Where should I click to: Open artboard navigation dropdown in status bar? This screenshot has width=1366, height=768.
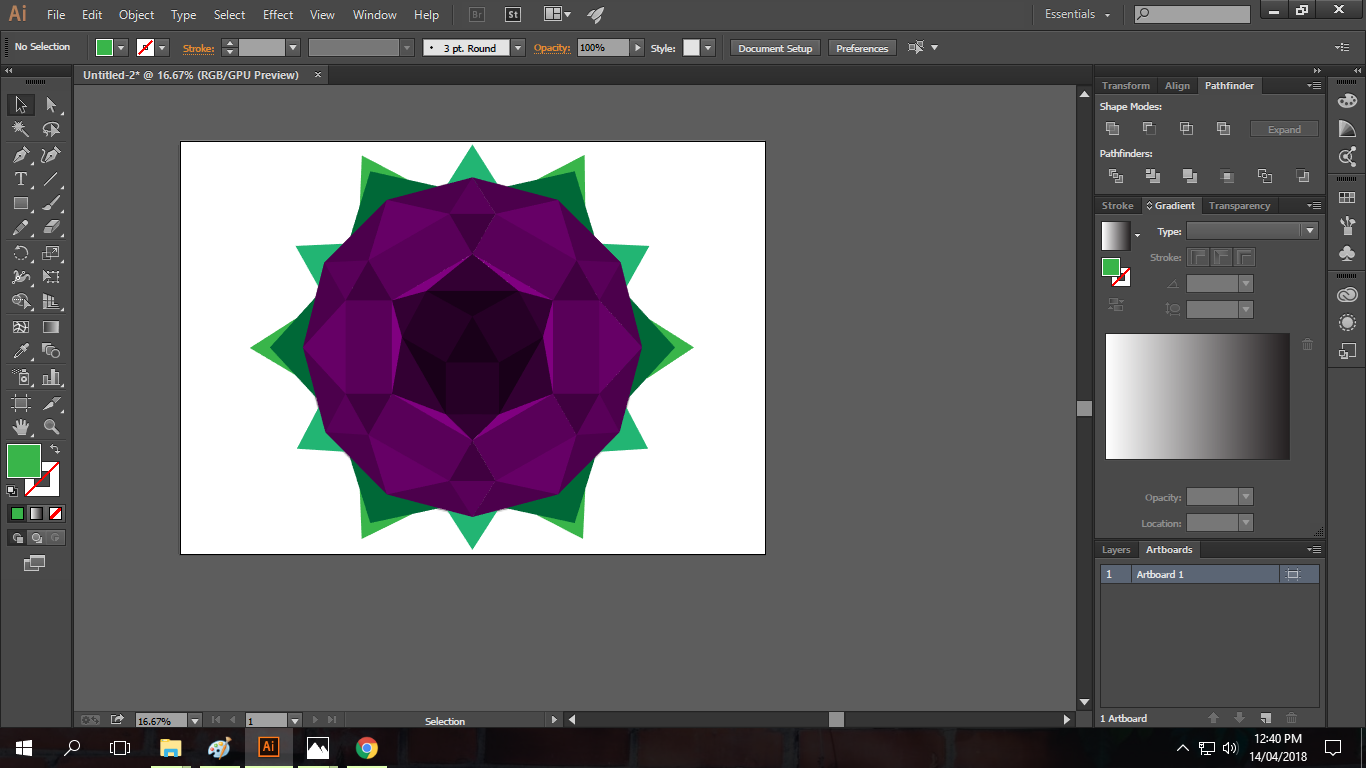pyautogui.click(x=294, y=720)
